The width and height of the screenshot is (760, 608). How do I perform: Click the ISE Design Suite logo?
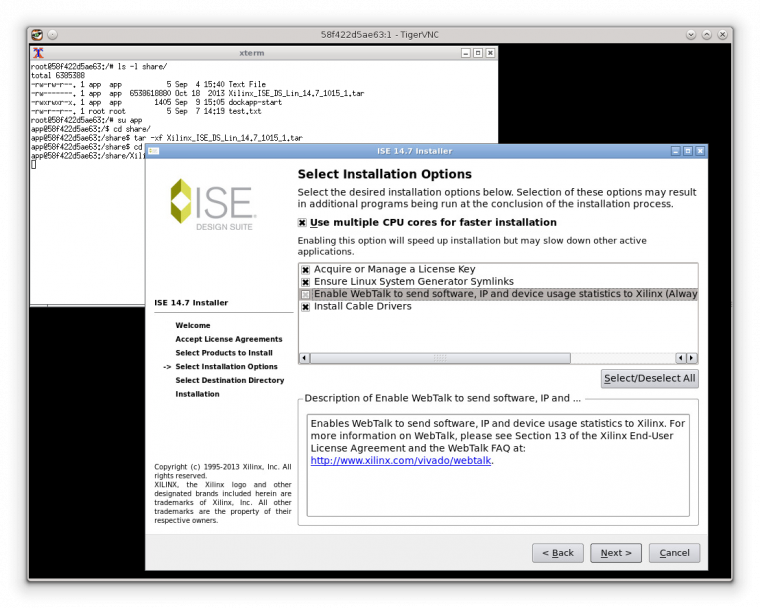pyautogui.click(x=212, y=205)
